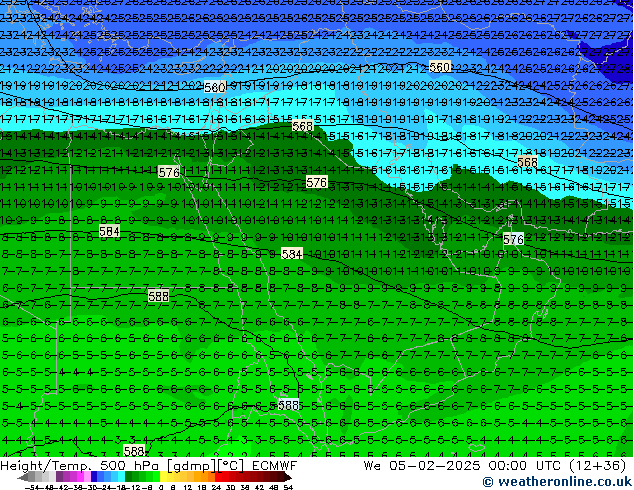Screen dimensions: 634x490
Task: Click the rightmost '584' contour label
Action: pyautogui.click(x=292, y=254)
